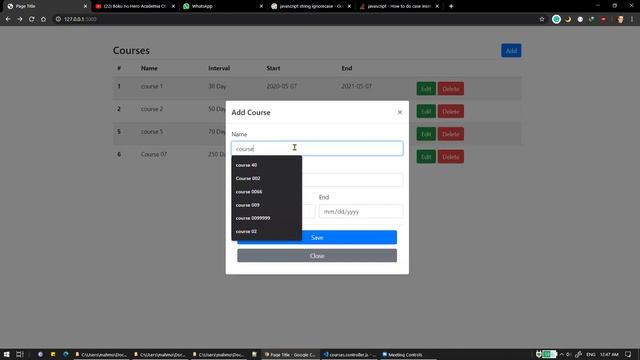Click the 'Courses' heading
This screenshot has width=640, height=360.
(131, 51)
